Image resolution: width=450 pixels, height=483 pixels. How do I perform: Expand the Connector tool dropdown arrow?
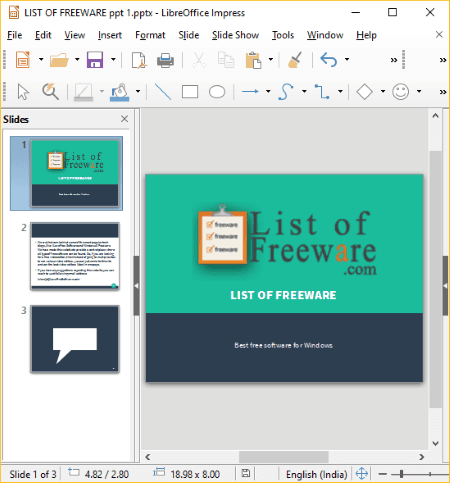click(x=340, y=91)
